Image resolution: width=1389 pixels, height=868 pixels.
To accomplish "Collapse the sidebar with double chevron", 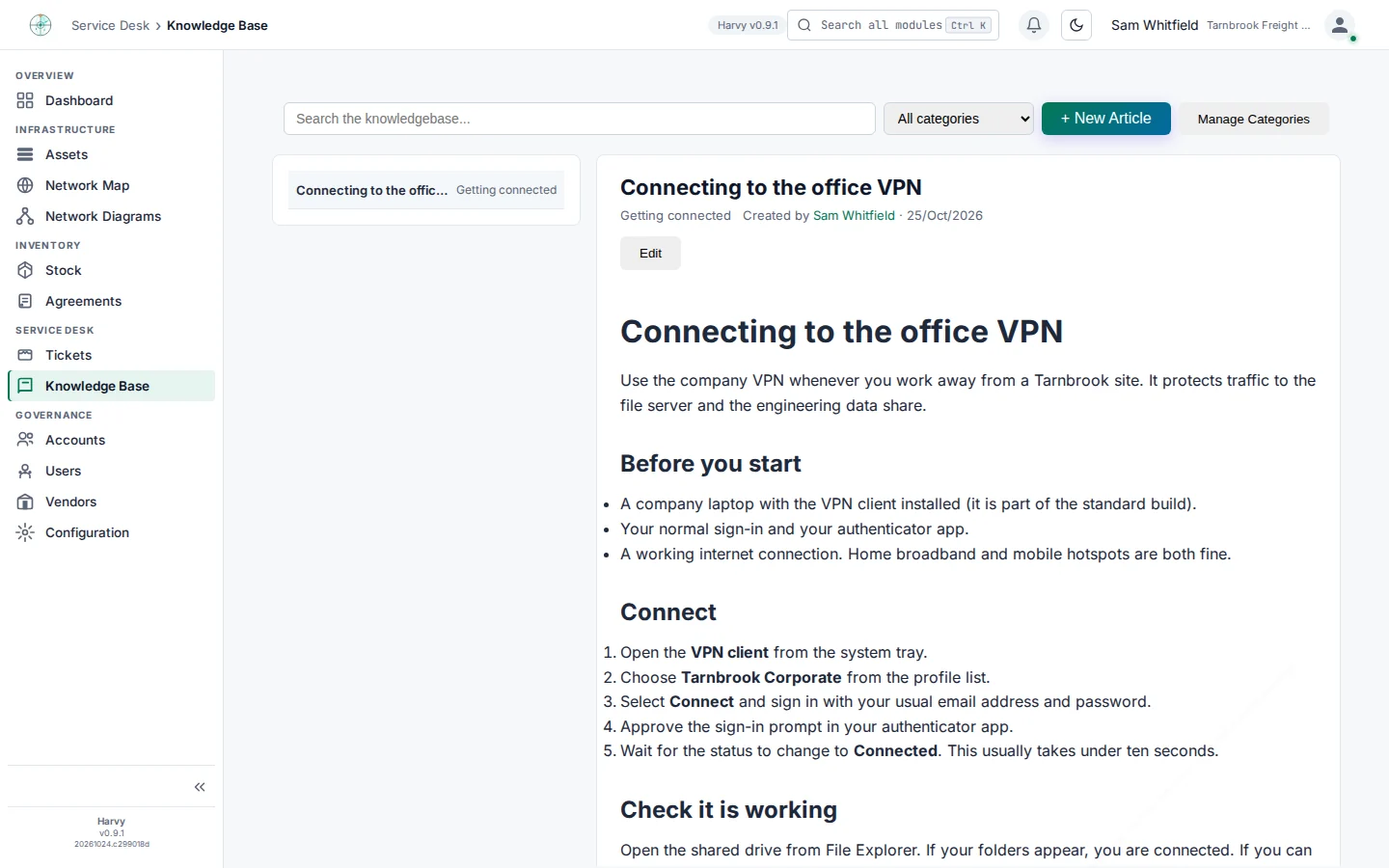I will point(200,787).
